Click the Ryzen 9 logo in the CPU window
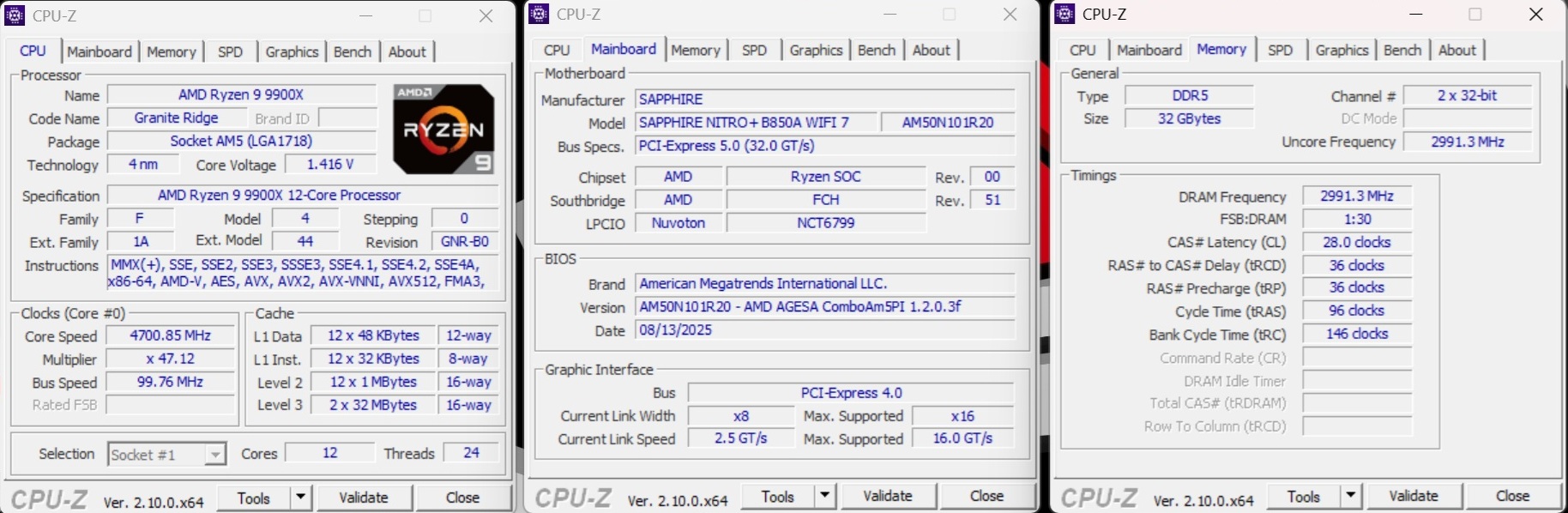The image size is (1568, 513). tap(443, 129)
